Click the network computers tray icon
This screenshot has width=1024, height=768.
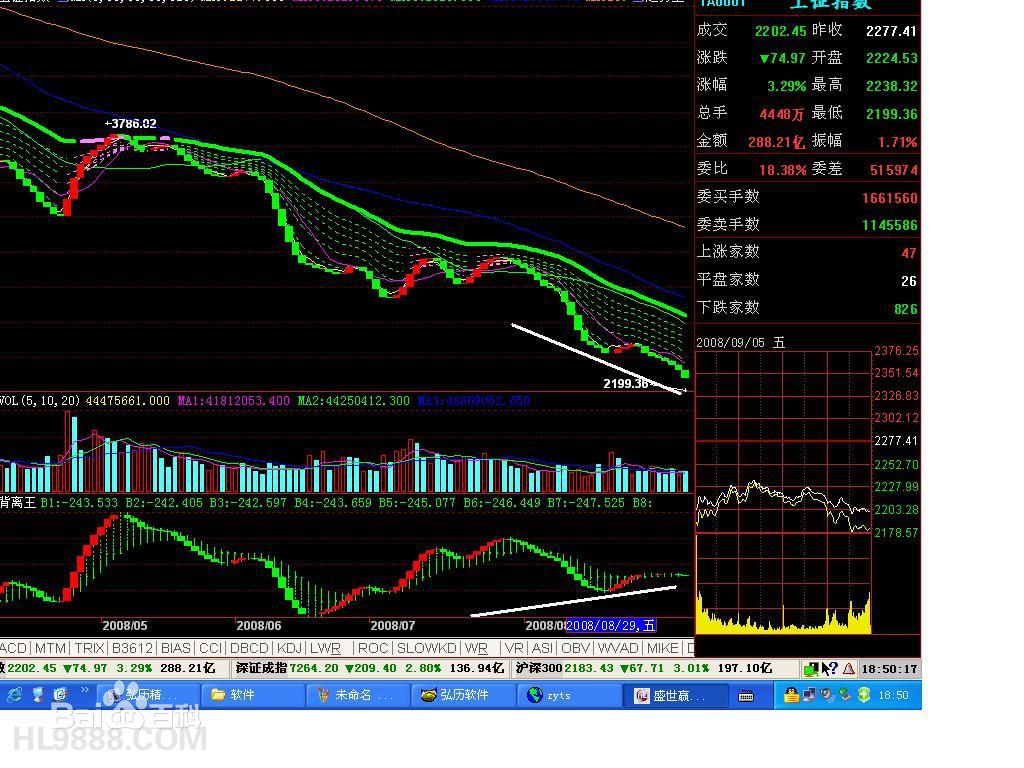(x=809, y=695)
